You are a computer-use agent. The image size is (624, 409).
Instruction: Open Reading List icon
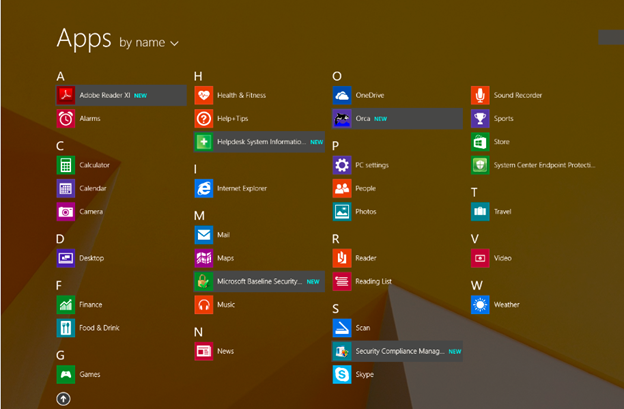(342, 281)
